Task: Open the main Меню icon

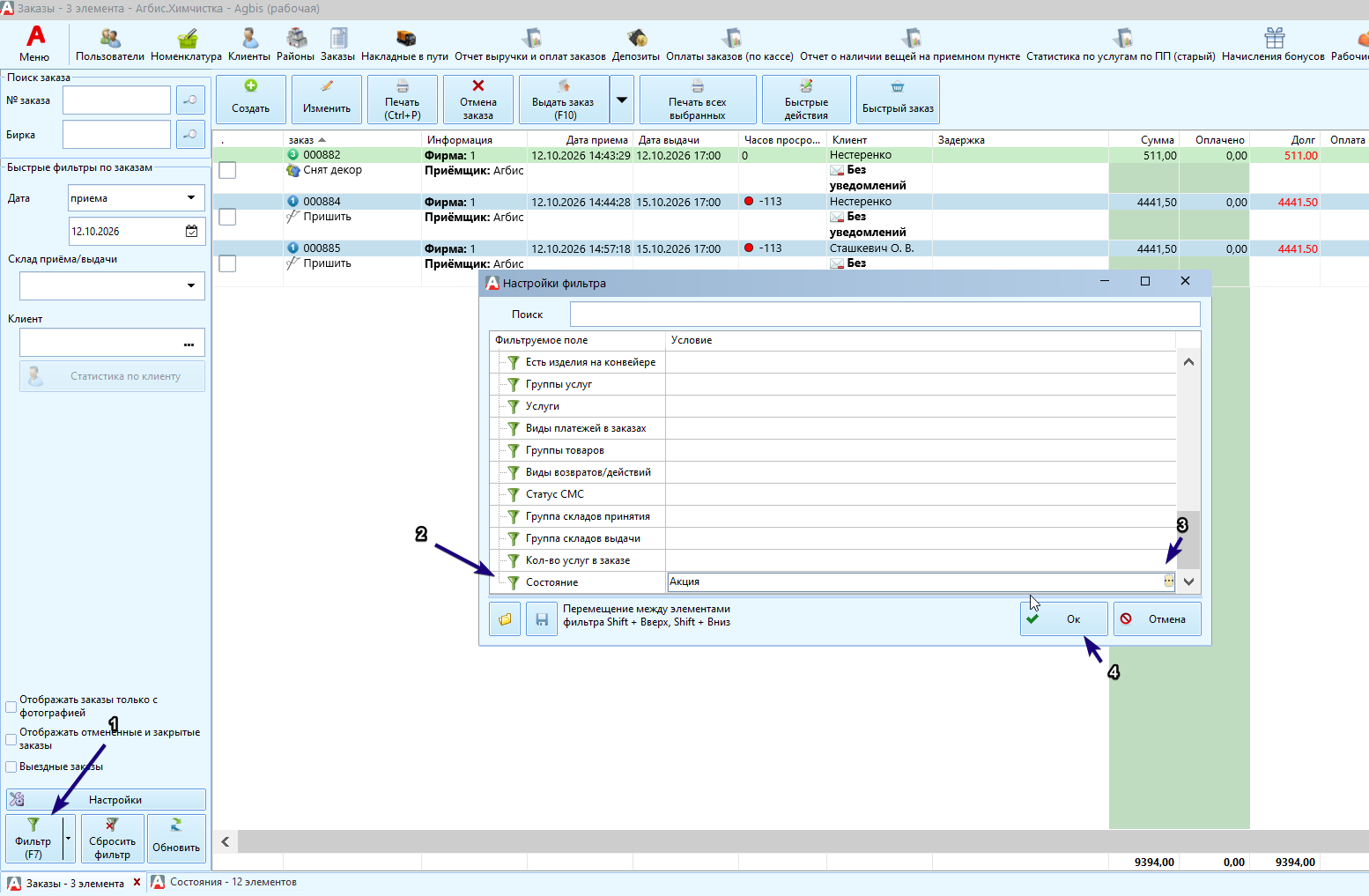Action: 35,43
